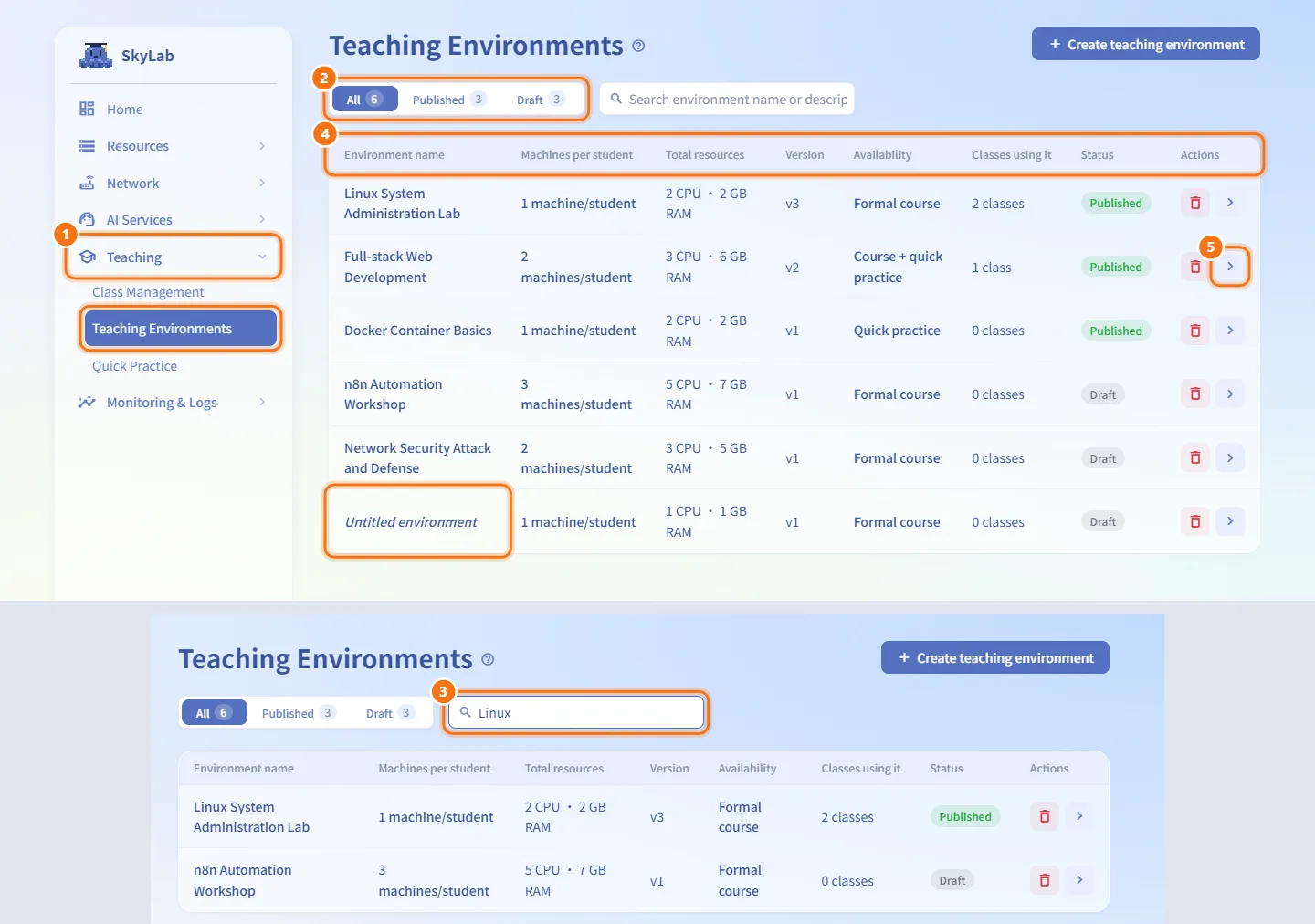This screenshot has height=924, width=1315.
Task: Click the Draft badge for Untitled environment
Action: (1103, 522)
